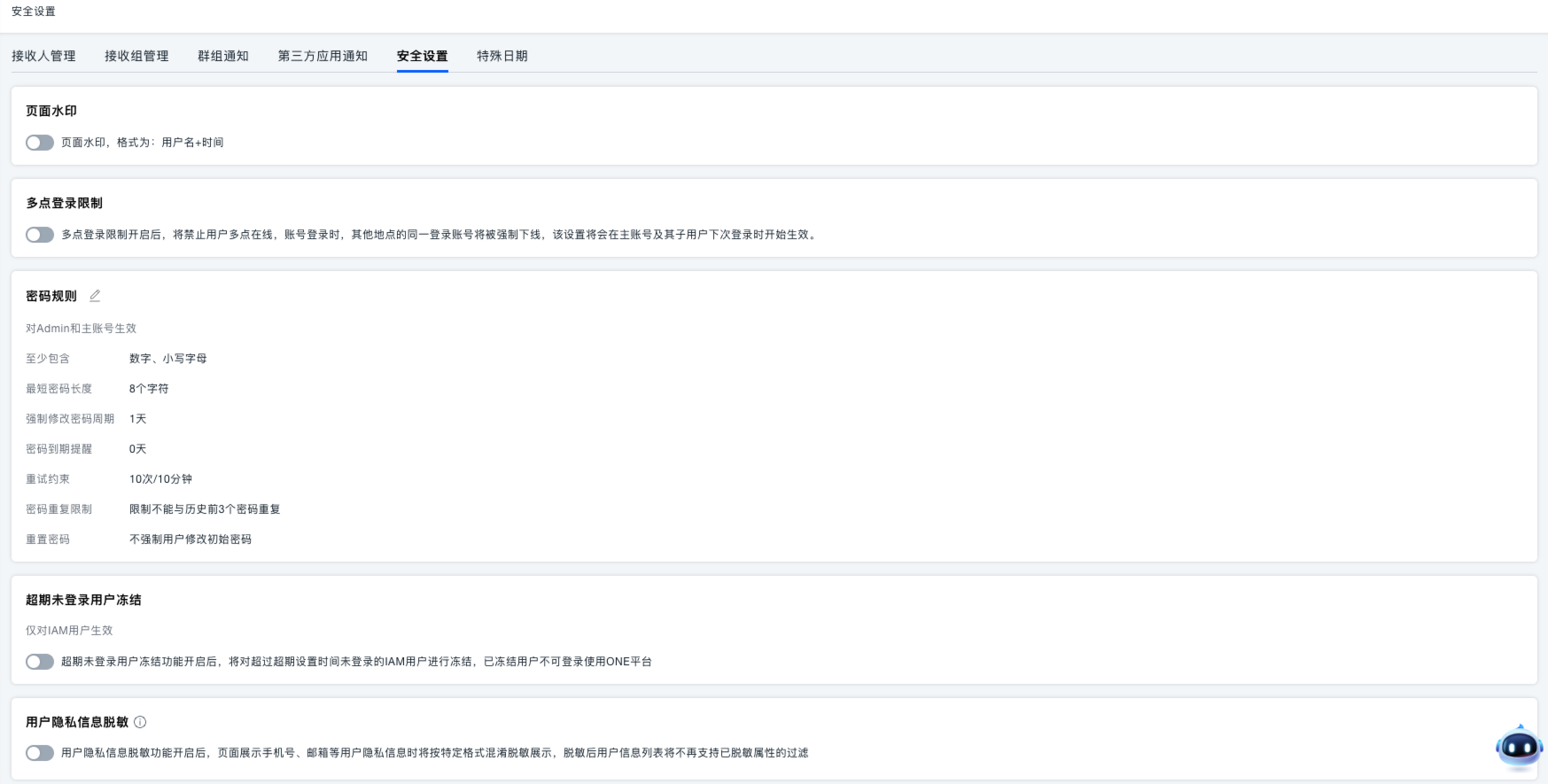
Task: Click the 数字、小写字母 requirement value
Action: point(168,359)
